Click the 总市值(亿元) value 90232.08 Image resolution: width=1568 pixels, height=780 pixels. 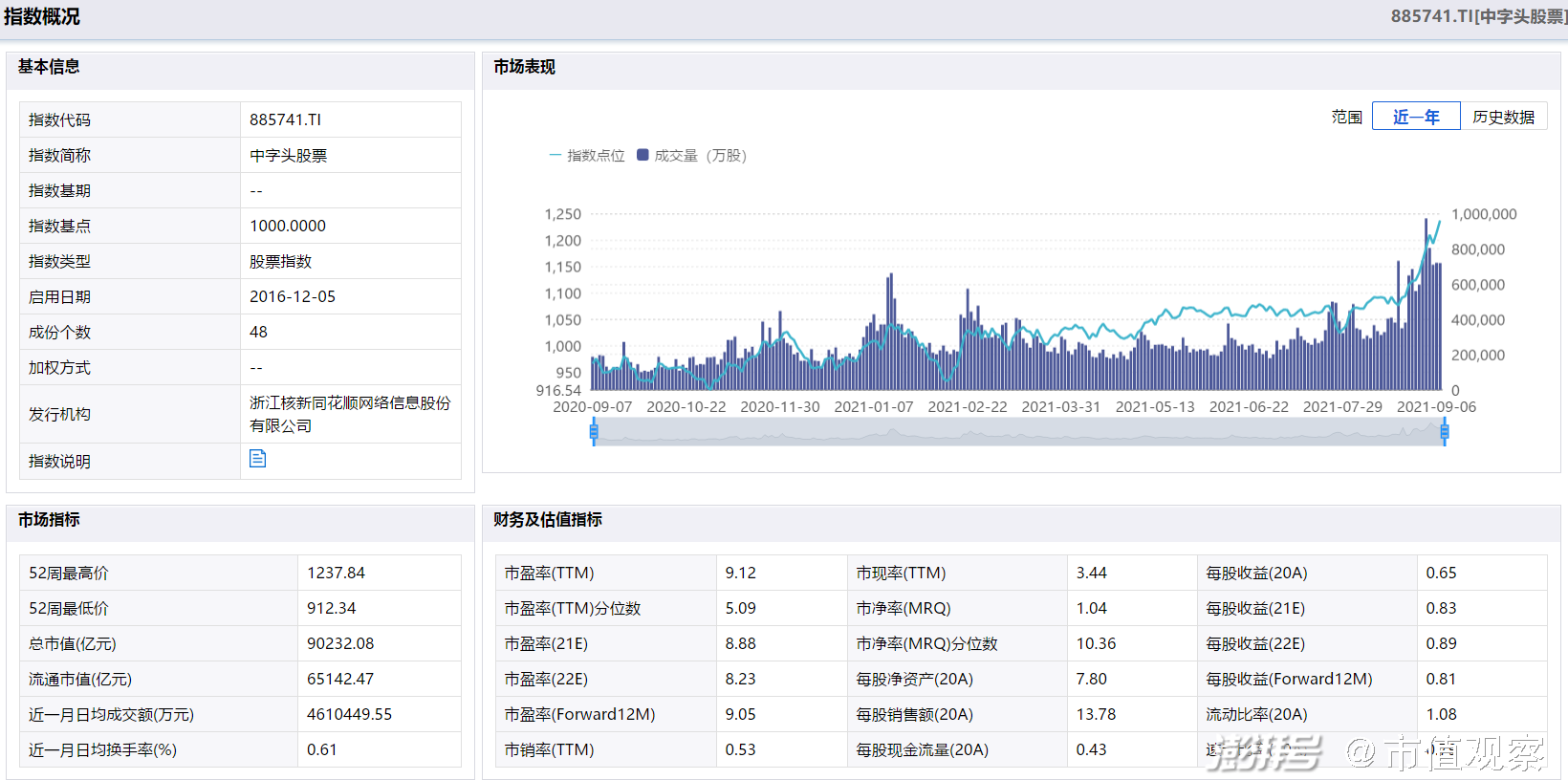coord(339,643)
